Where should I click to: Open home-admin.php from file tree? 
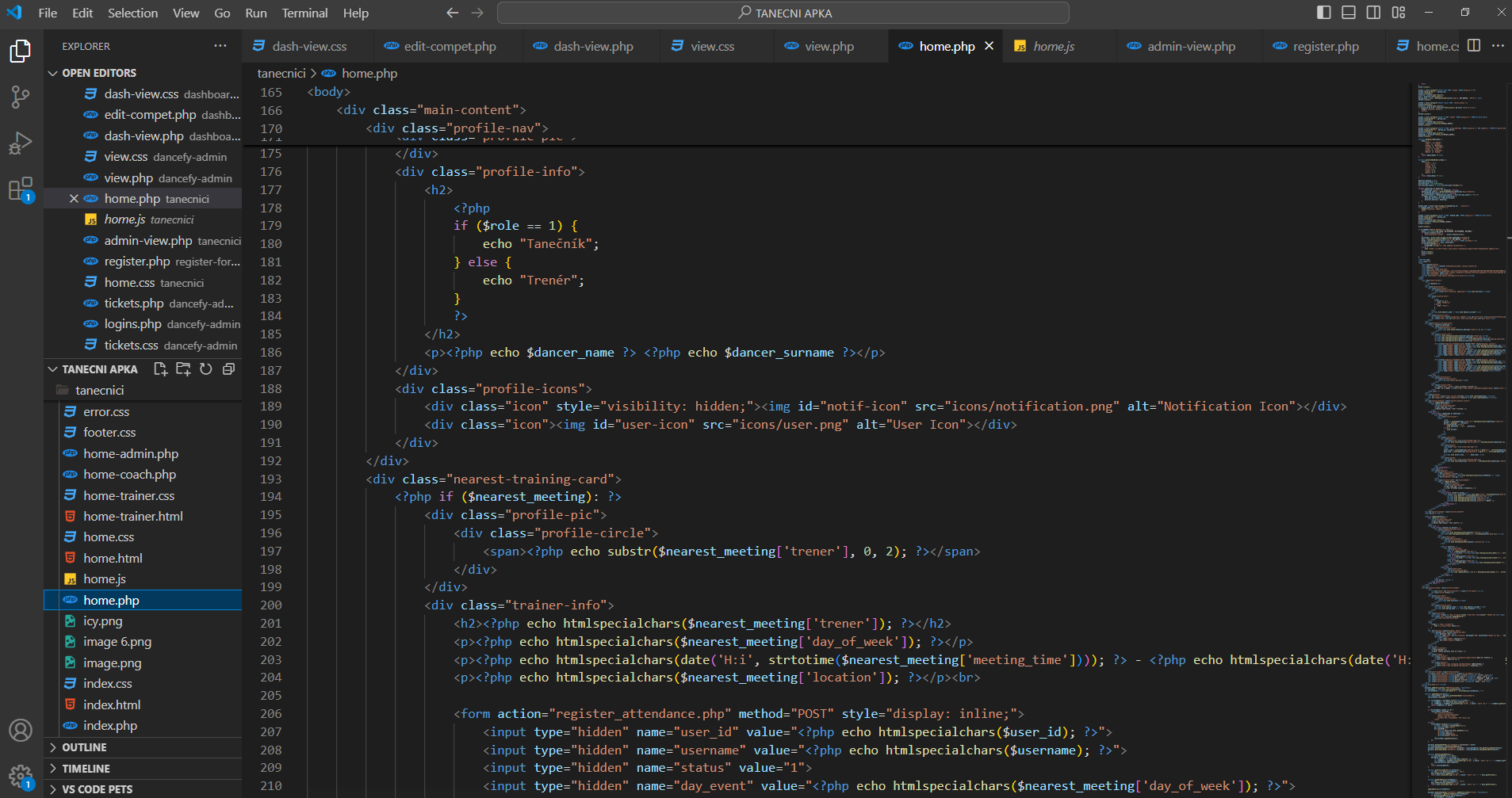(x=143, y=454)
